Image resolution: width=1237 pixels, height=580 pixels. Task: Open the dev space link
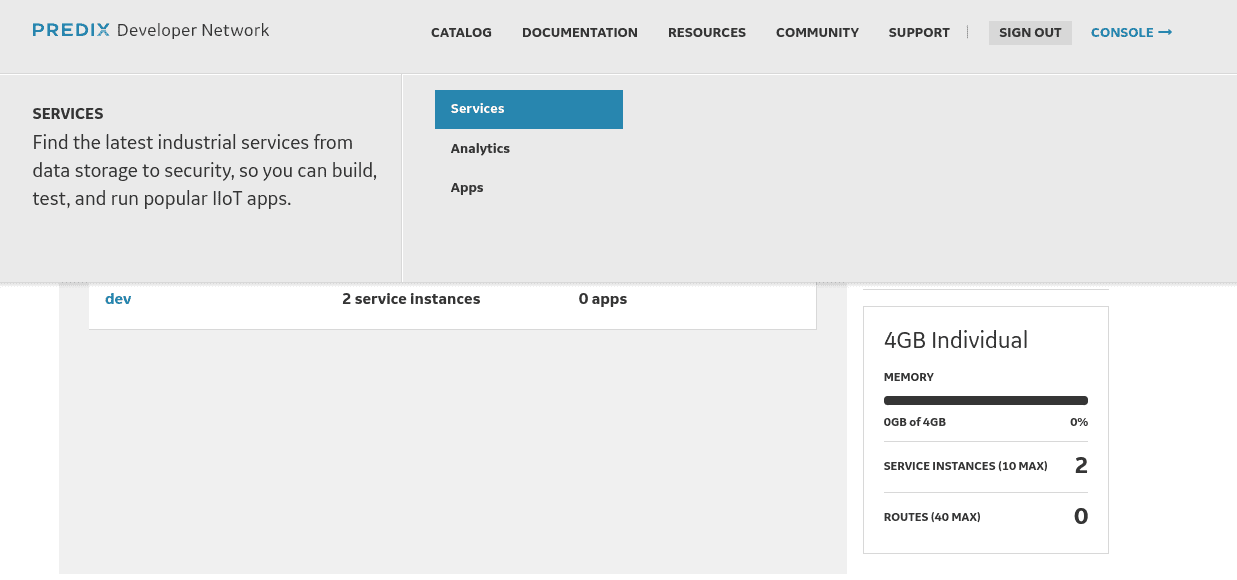118,298
